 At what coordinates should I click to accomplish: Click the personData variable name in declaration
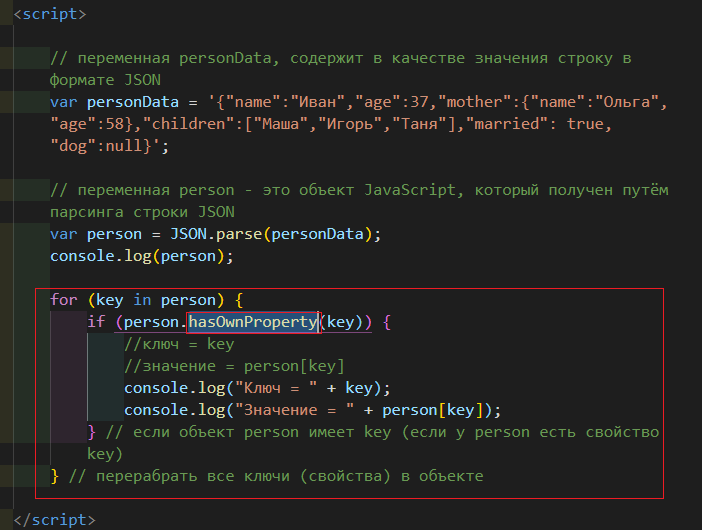point(133,102)
